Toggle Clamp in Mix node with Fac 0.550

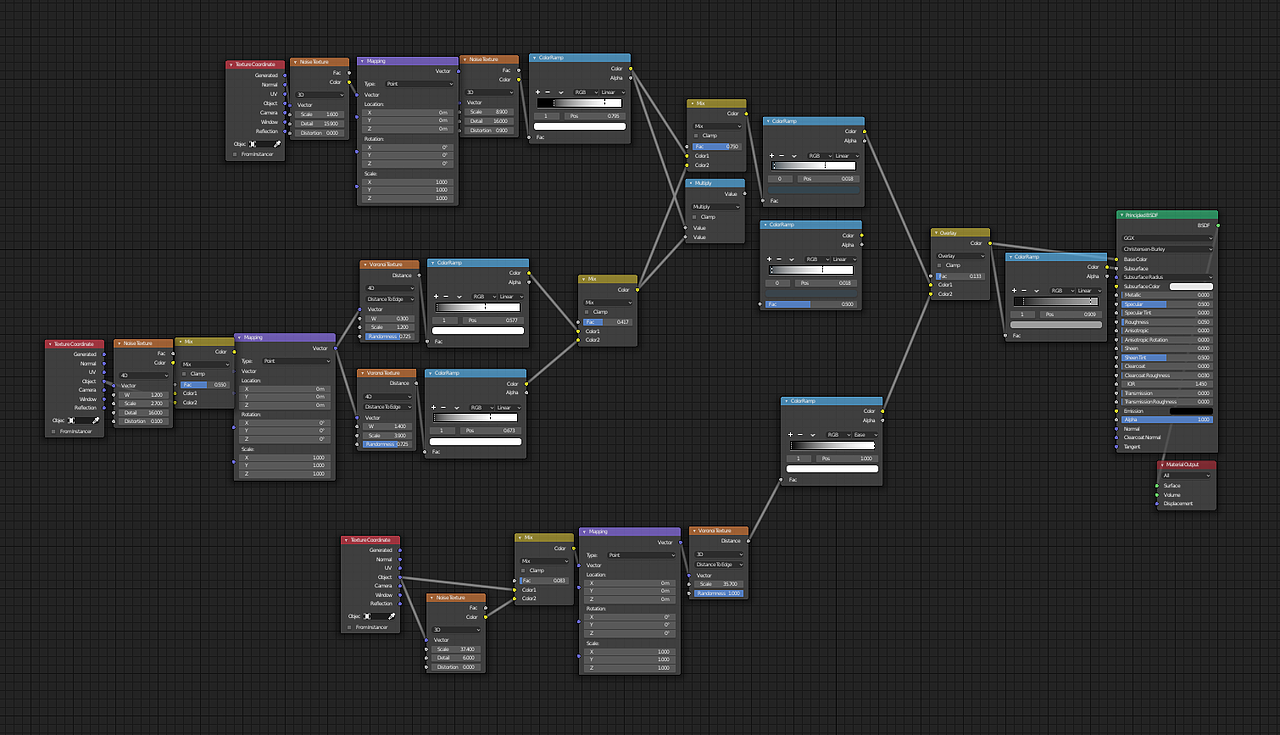(184, 374)
